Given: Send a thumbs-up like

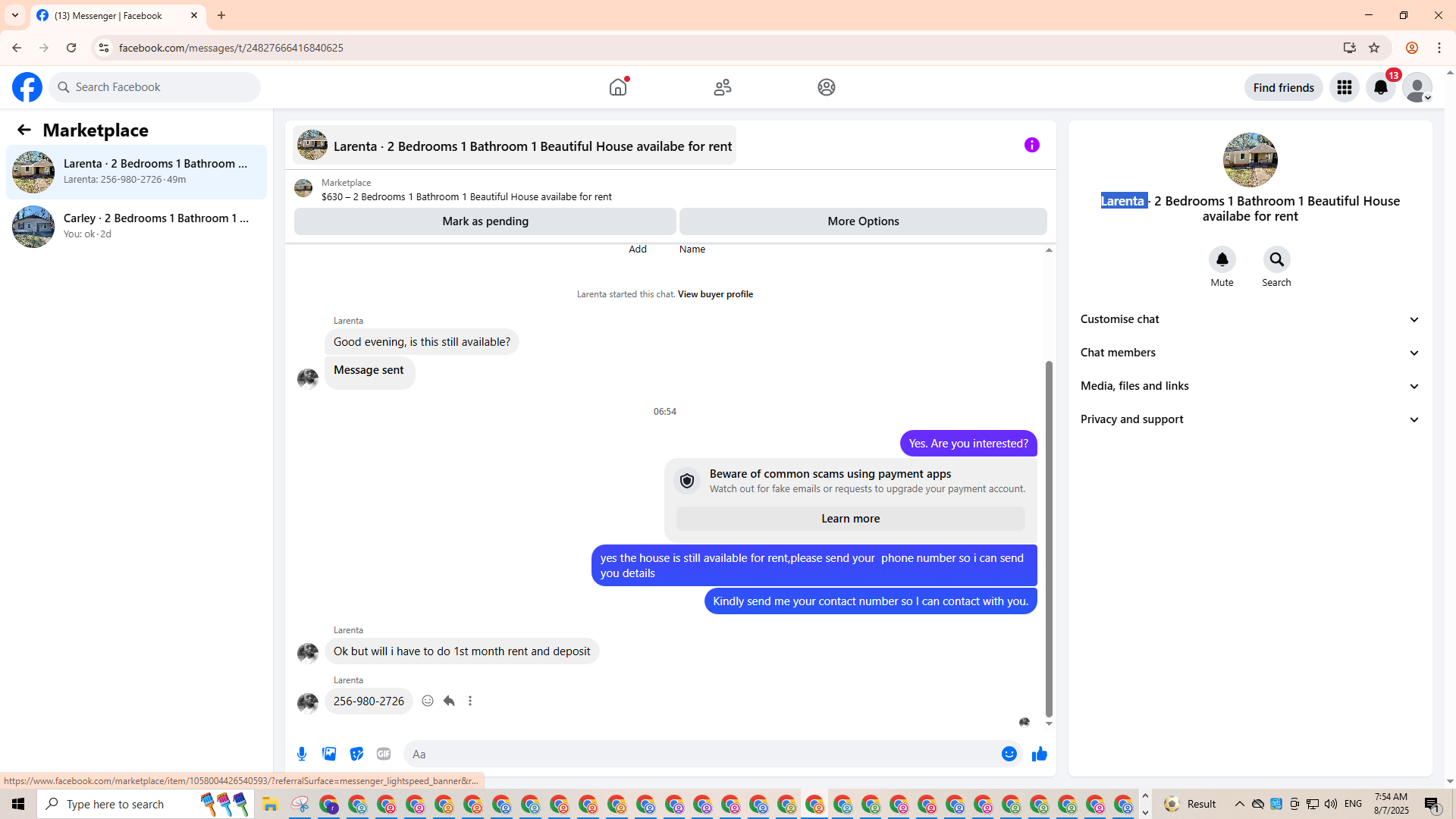Looking at the screenshot, I should [x=1040, y=754].
